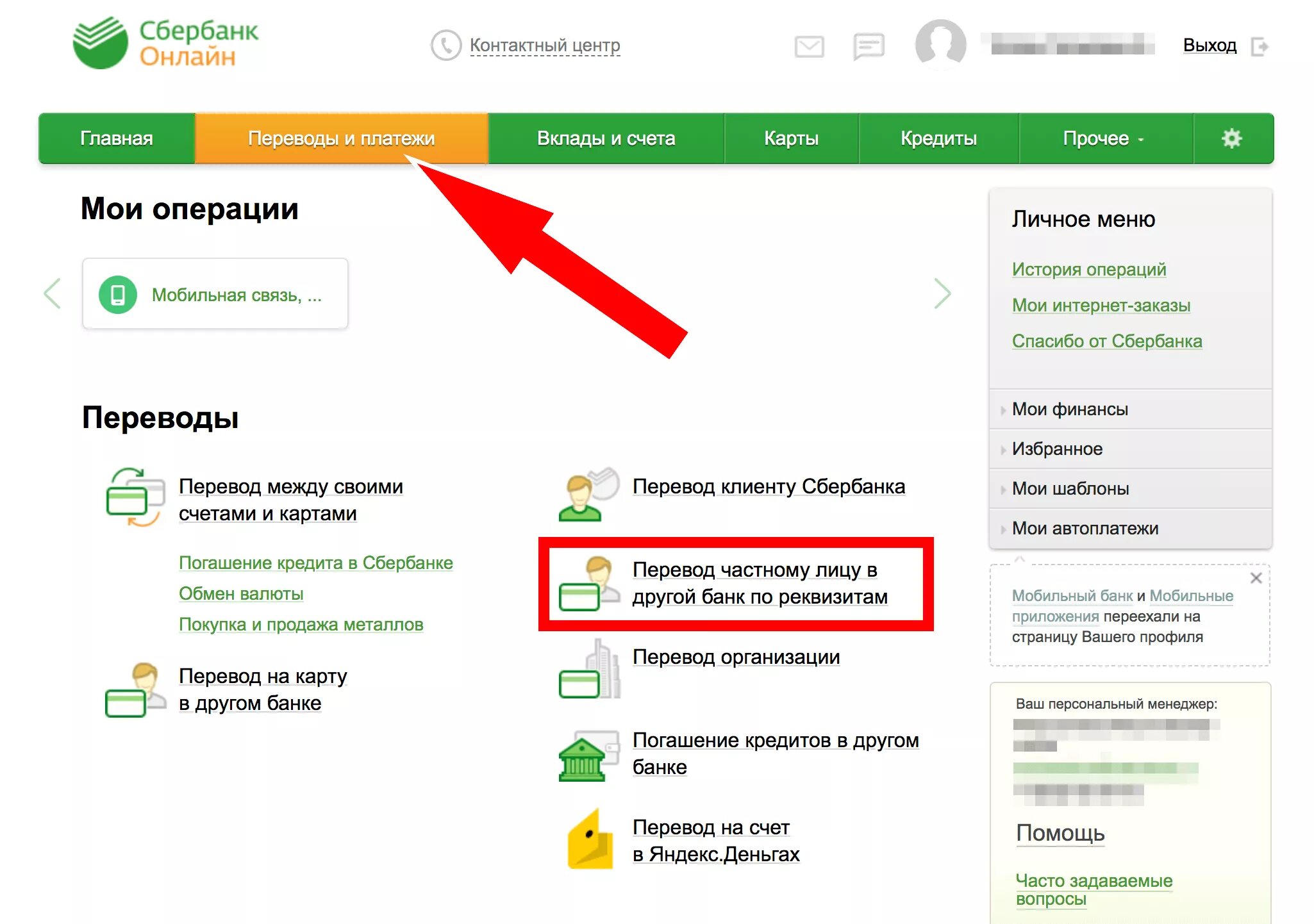Open Вклады и счета tab
Viewport: 1314px width, 924px height.
pyautogui.click(x=606, y=138)
